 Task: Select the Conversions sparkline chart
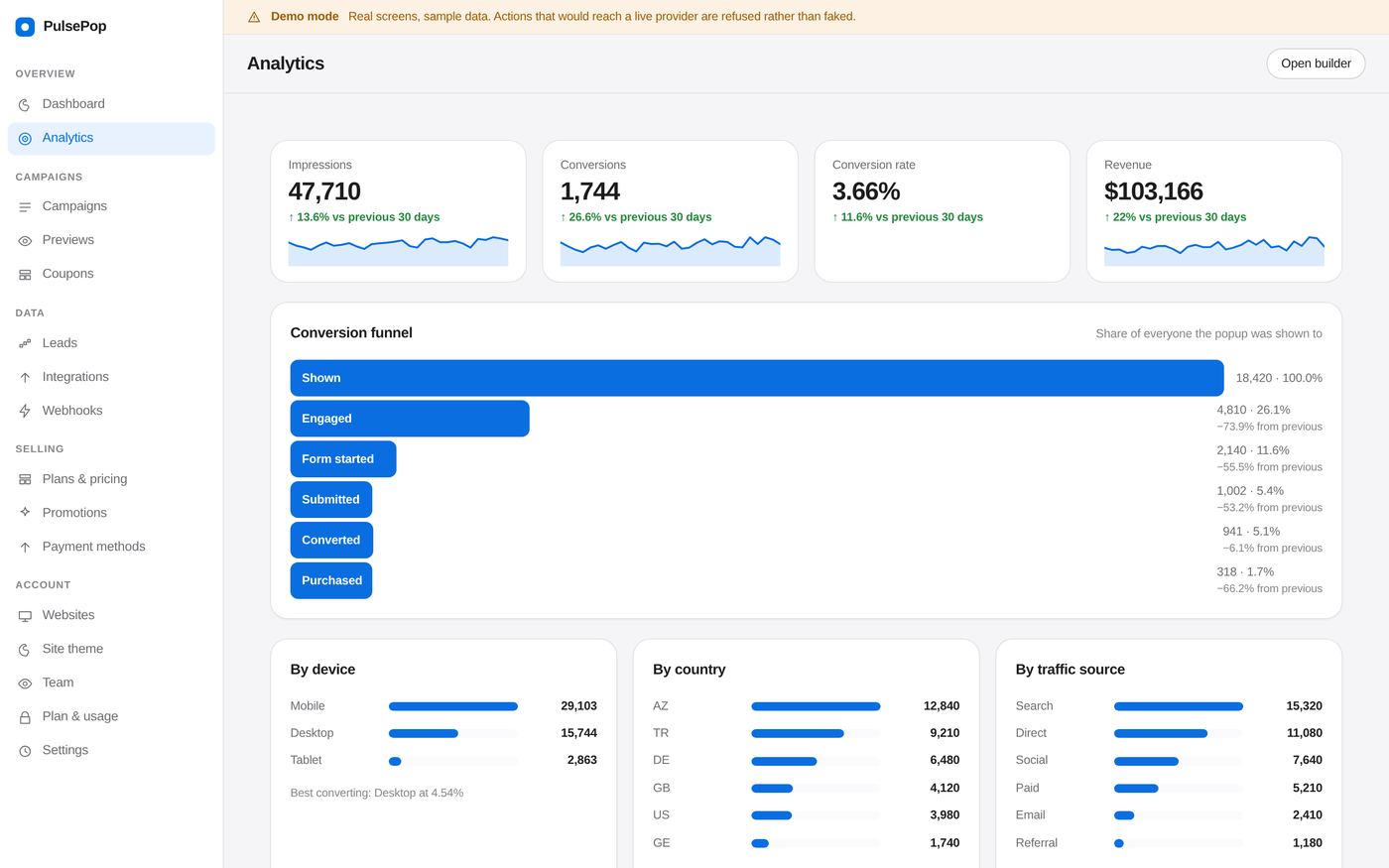(x=670, y=251)
